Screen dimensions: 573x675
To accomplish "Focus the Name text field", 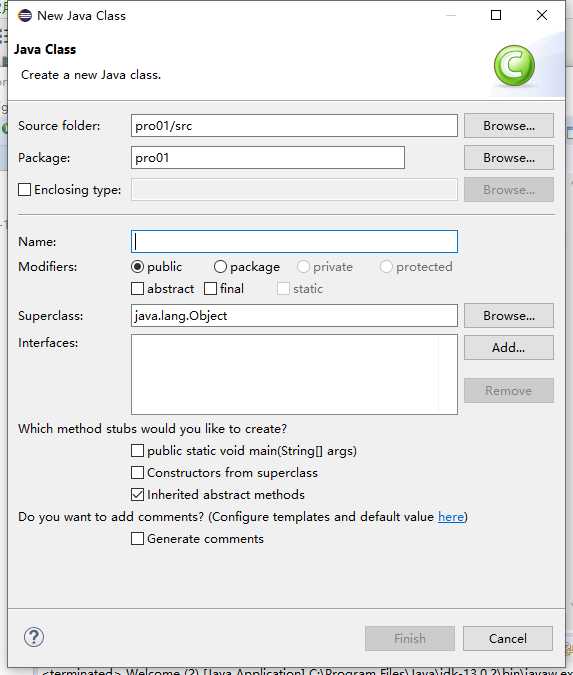I will point(294,242).
